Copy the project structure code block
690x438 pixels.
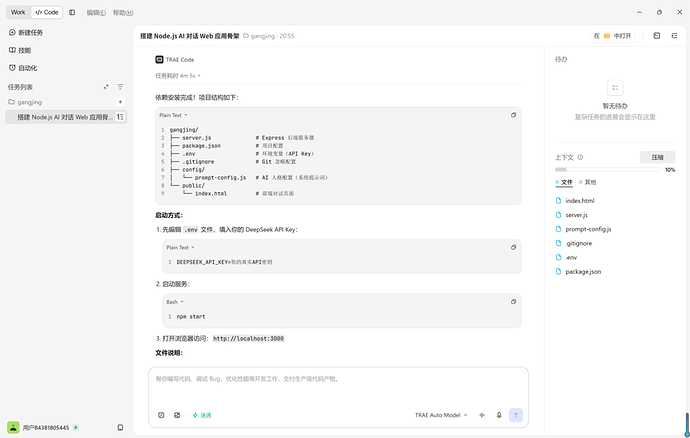(x=514, y=115)
